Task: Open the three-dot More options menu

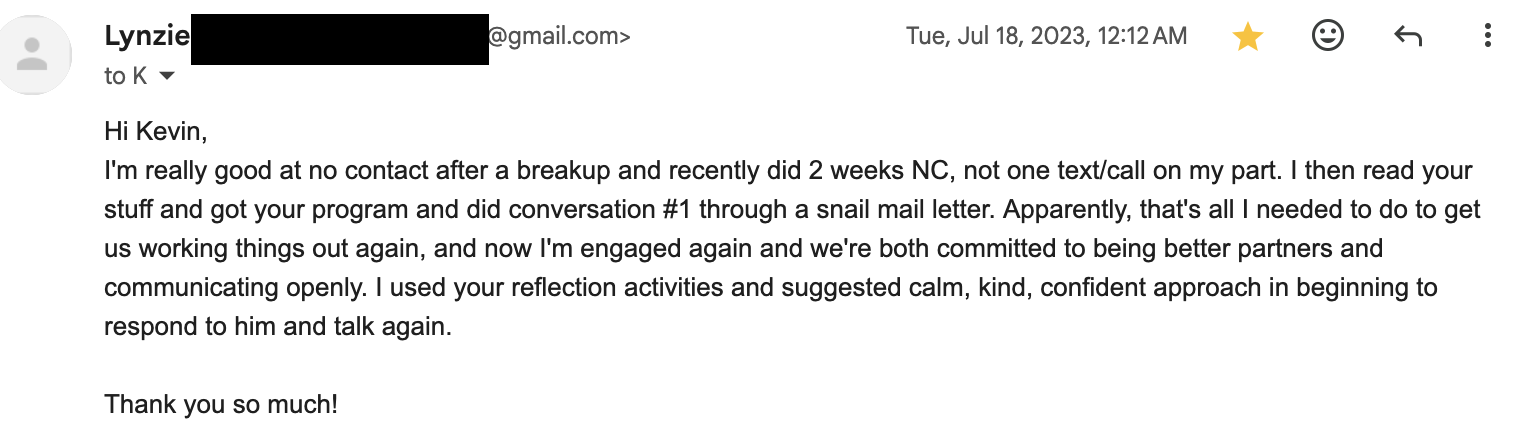Action: pos(1487,37)
